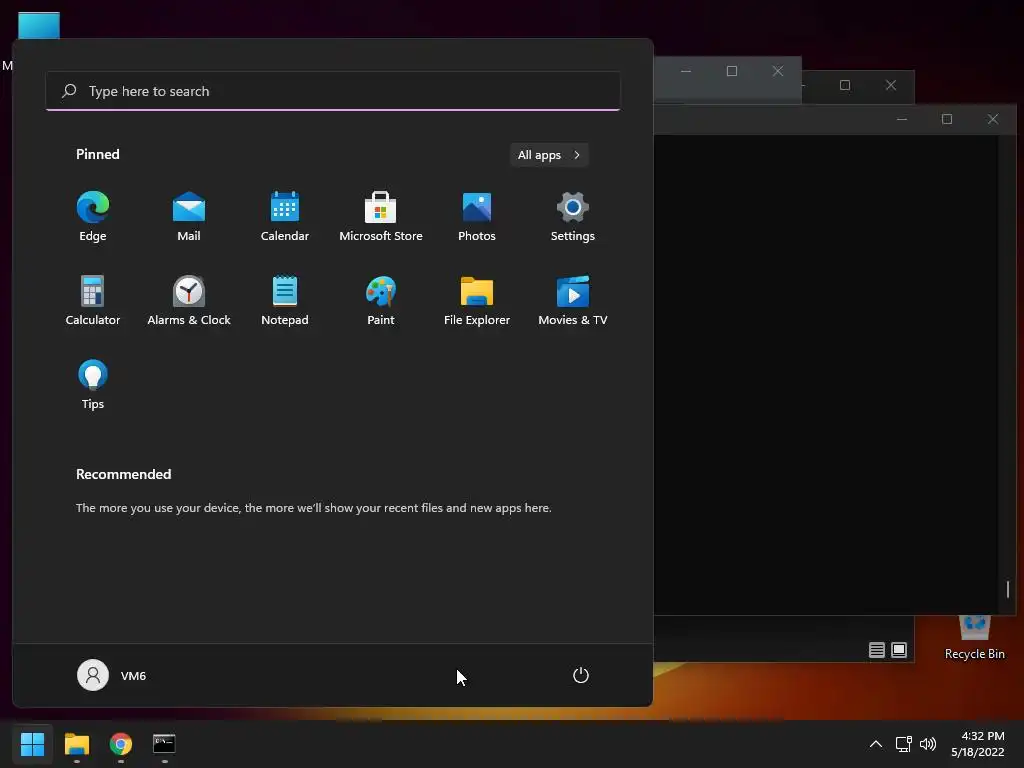Viewport: 1024px width, 768px height.
Task: Open volume control in system tray
Action: (x=928, y=744)
